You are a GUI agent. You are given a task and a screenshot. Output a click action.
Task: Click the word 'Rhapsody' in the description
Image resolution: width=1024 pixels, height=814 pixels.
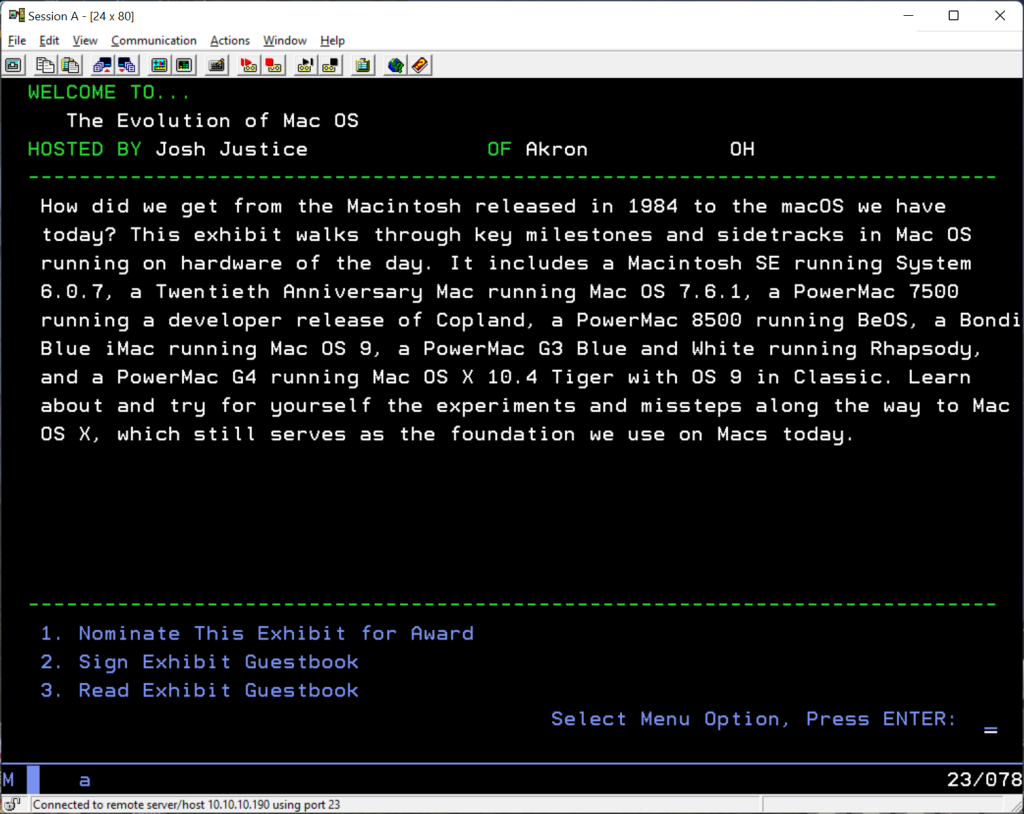[920, 350]
